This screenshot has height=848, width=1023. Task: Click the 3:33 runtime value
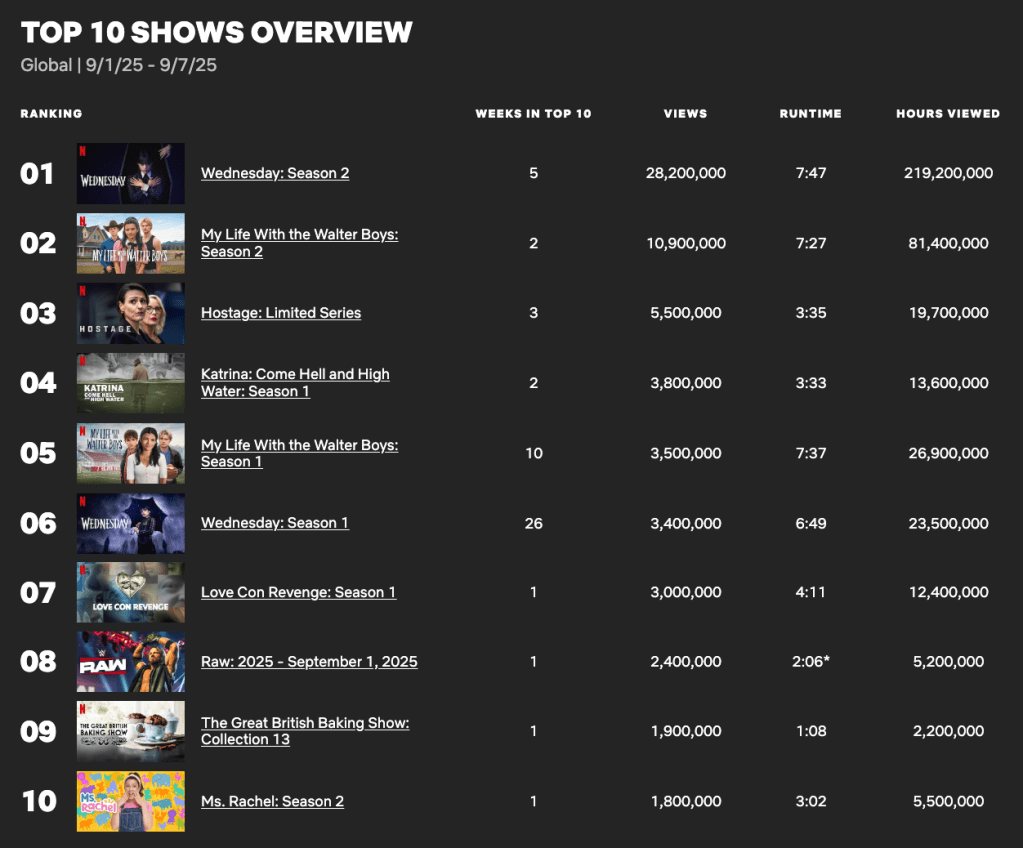811,383
